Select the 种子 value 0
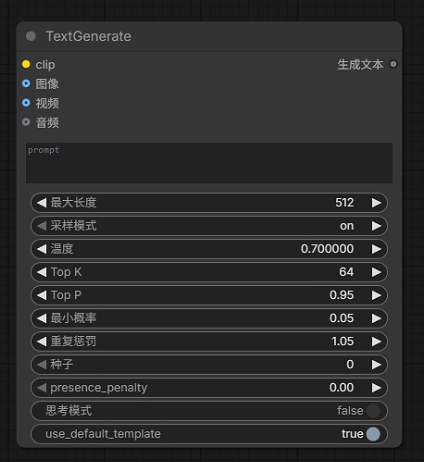This screenshot has width=424, height=462. (x=350, y=364)
